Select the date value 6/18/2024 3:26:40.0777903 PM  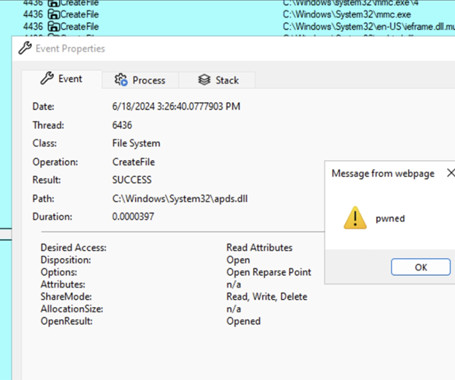176,106
